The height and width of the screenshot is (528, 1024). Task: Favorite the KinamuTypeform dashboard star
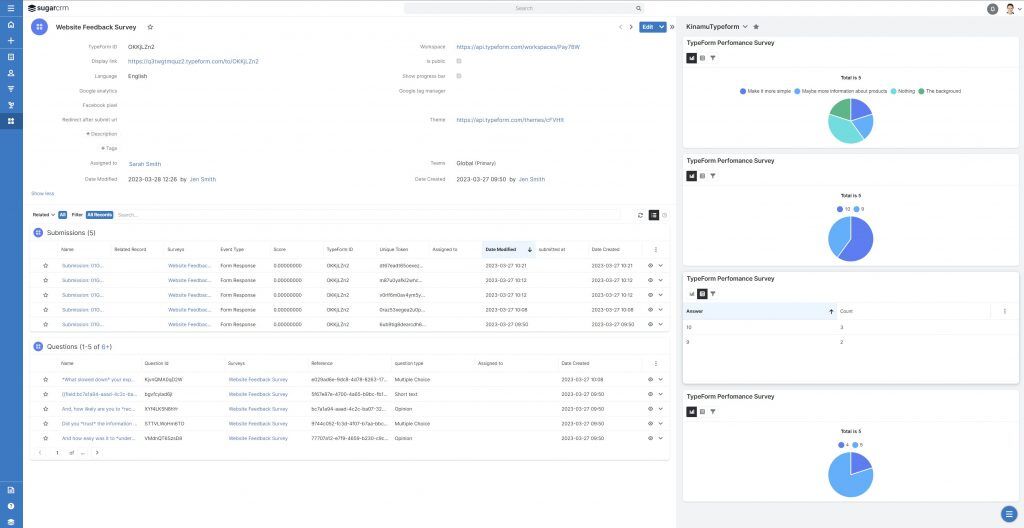[x=756, y=27]
